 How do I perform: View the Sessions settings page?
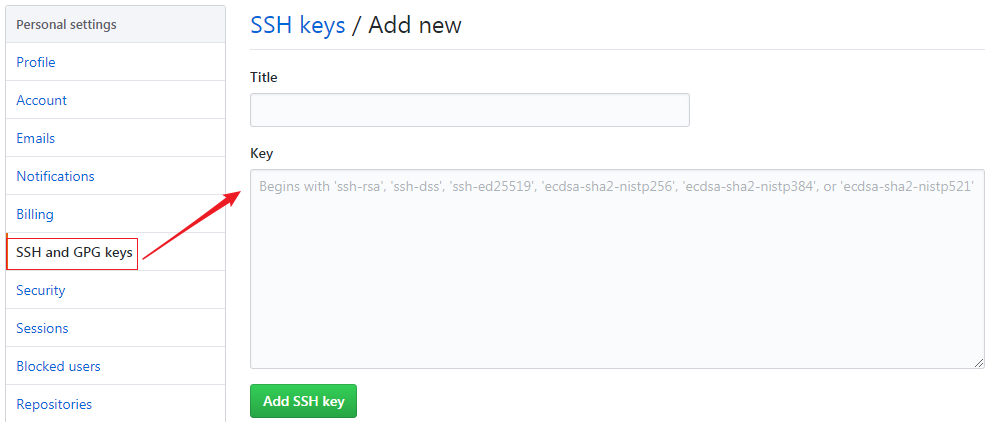coord(42,328)
